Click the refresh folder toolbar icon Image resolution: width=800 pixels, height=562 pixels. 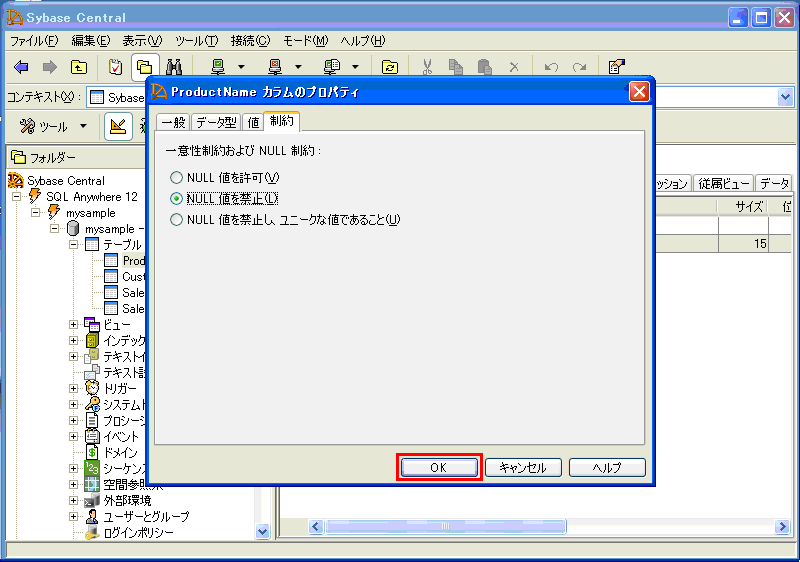pyautogui.click(x=390, y=67)
